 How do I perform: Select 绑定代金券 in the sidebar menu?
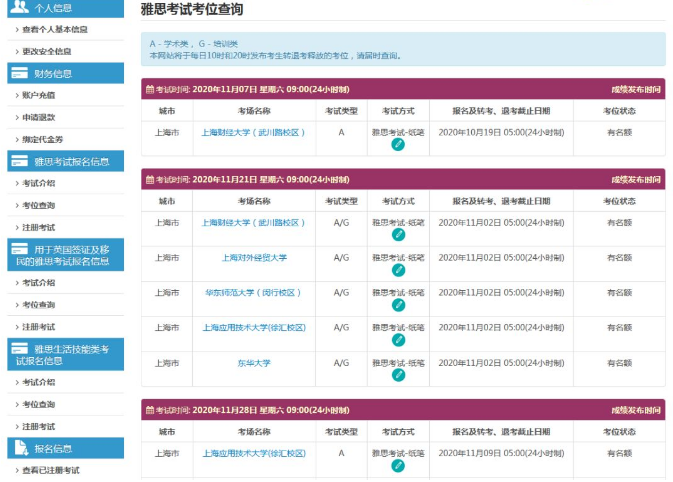42,139
